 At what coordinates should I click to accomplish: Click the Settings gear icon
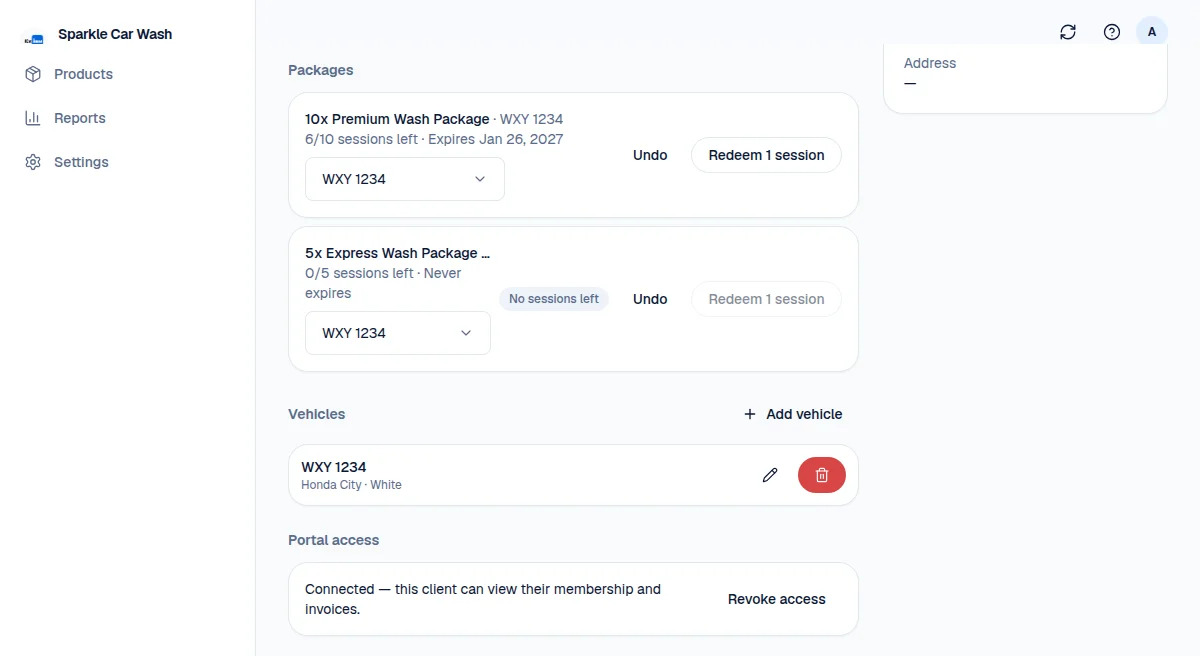[x=33, y=162]
